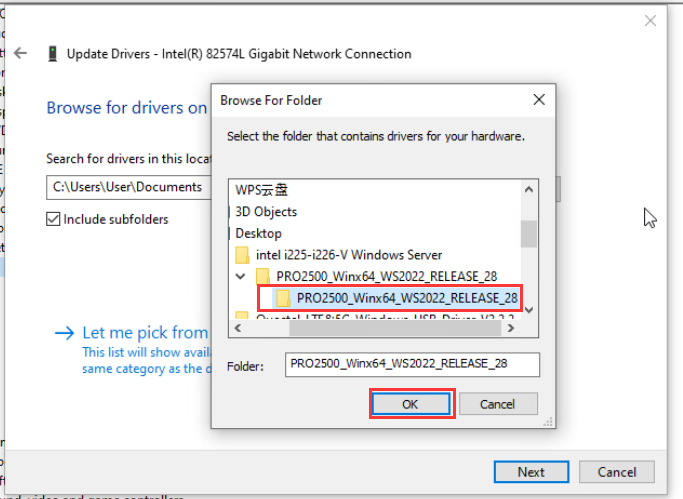Cancel the Browse For Folder dialog

point(498,404)
